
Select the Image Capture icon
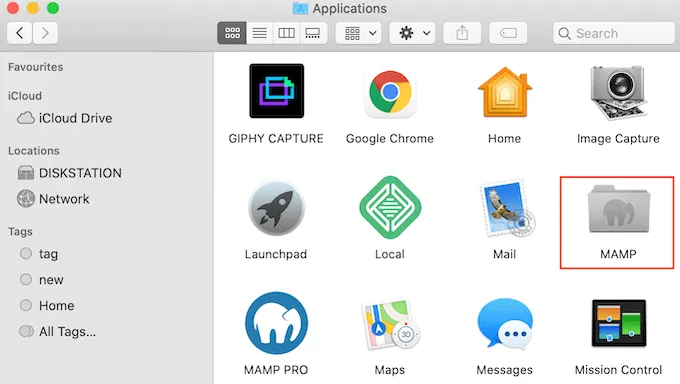[618, 92]
